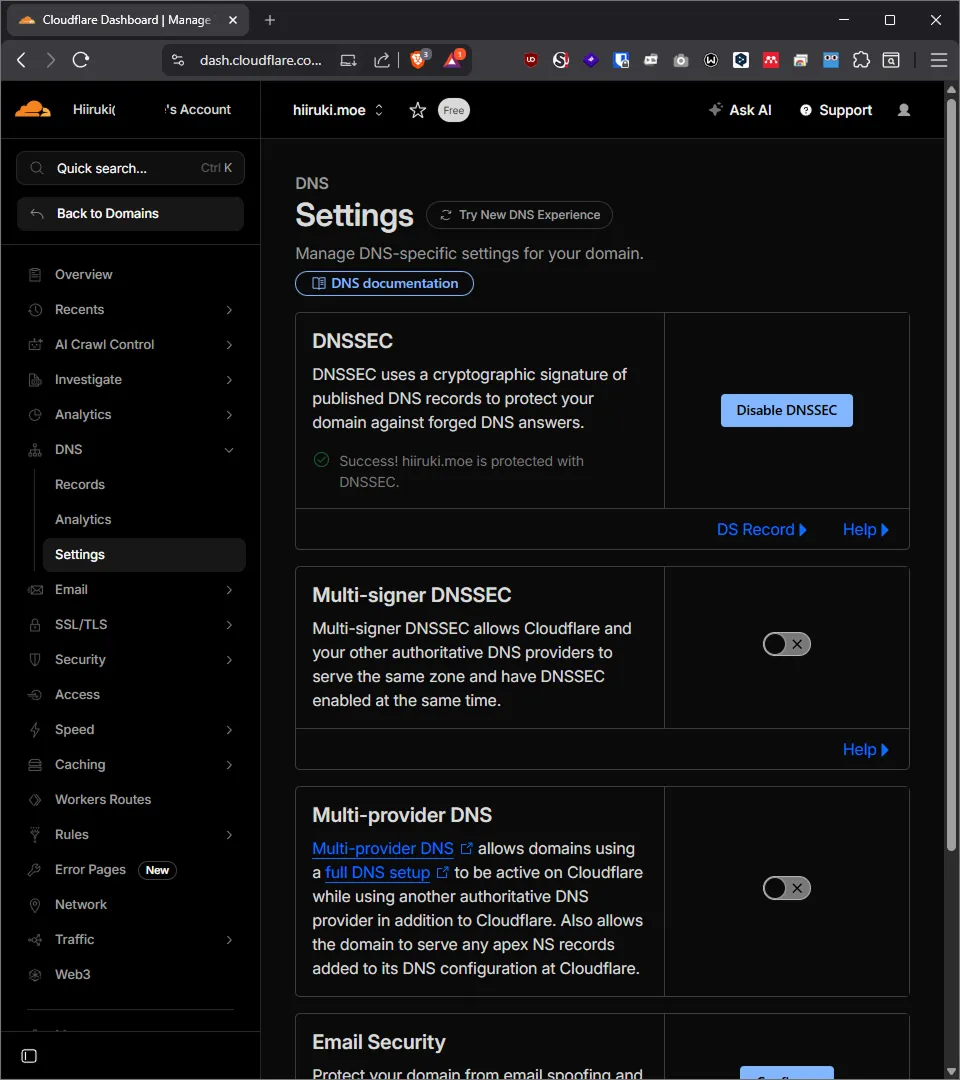Expand the Security sidebar section
This screenshot has height=1080, width=960.
[x=229, y=660]
